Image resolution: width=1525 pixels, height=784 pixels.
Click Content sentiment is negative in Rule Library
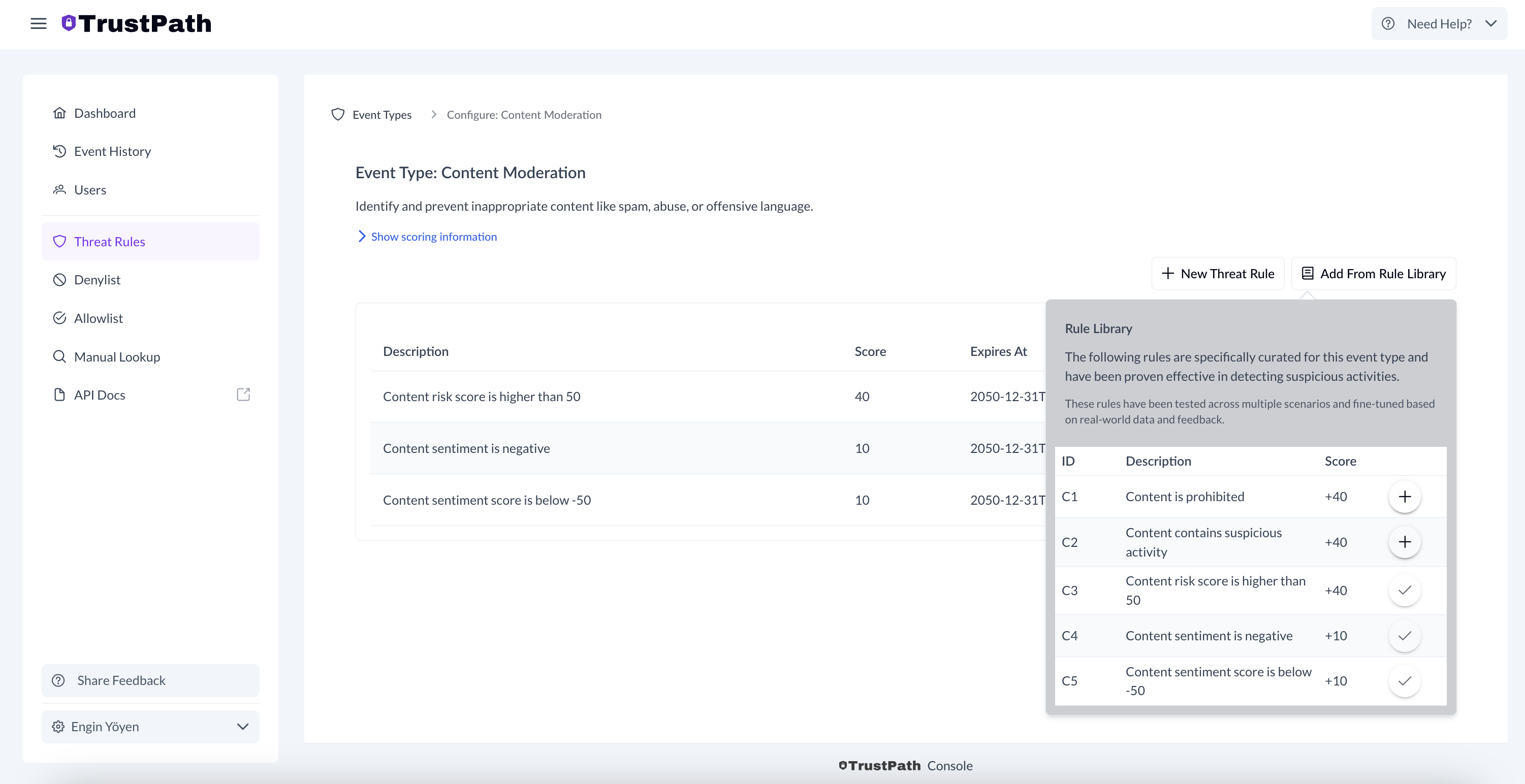tap(1209, 636)
